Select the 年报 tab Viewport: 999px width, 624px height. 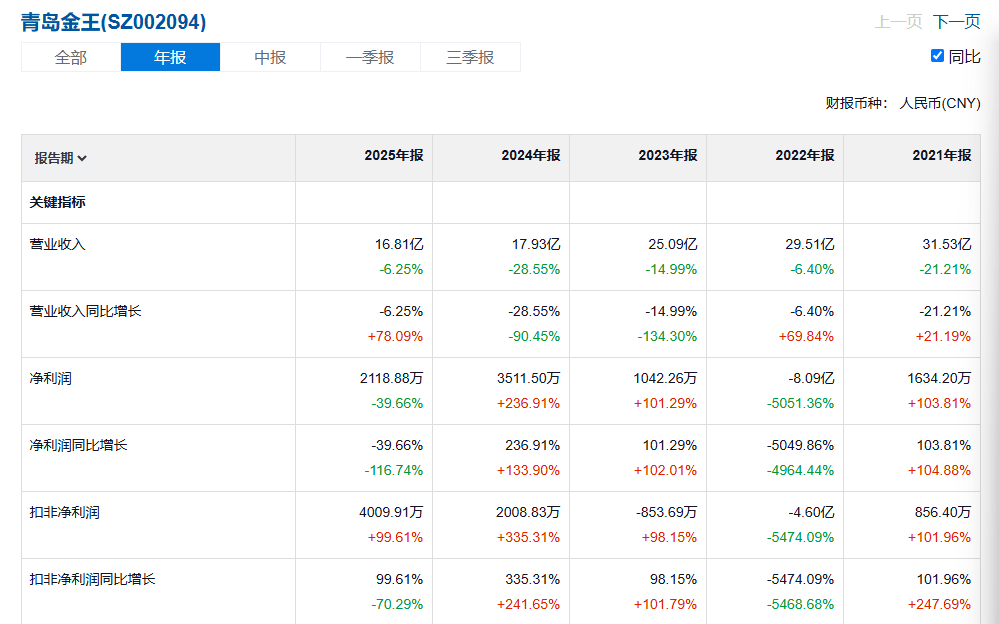[170, 57]
